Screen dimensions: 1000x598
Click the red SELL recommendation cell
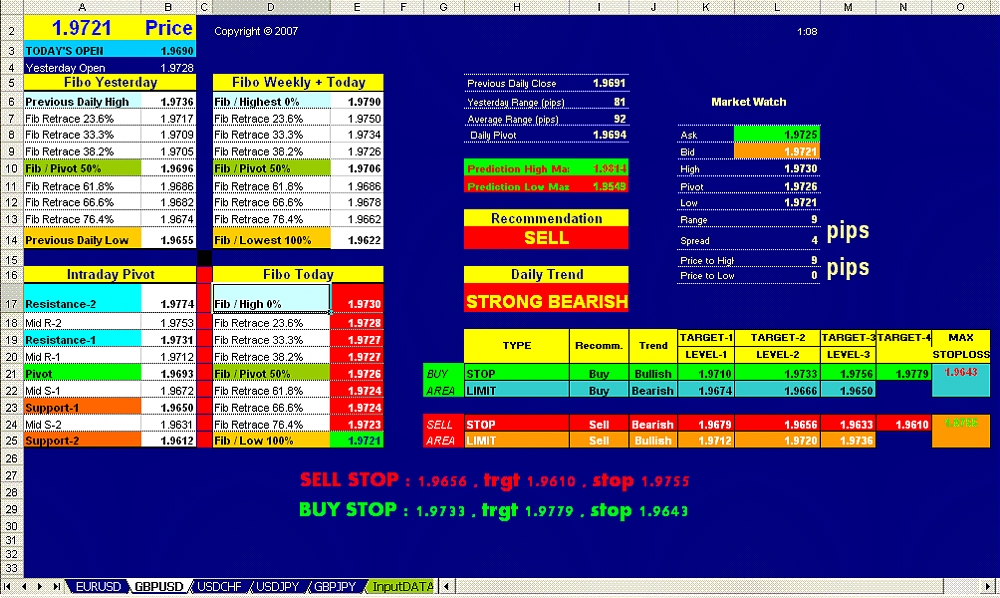tap(546, 238)
